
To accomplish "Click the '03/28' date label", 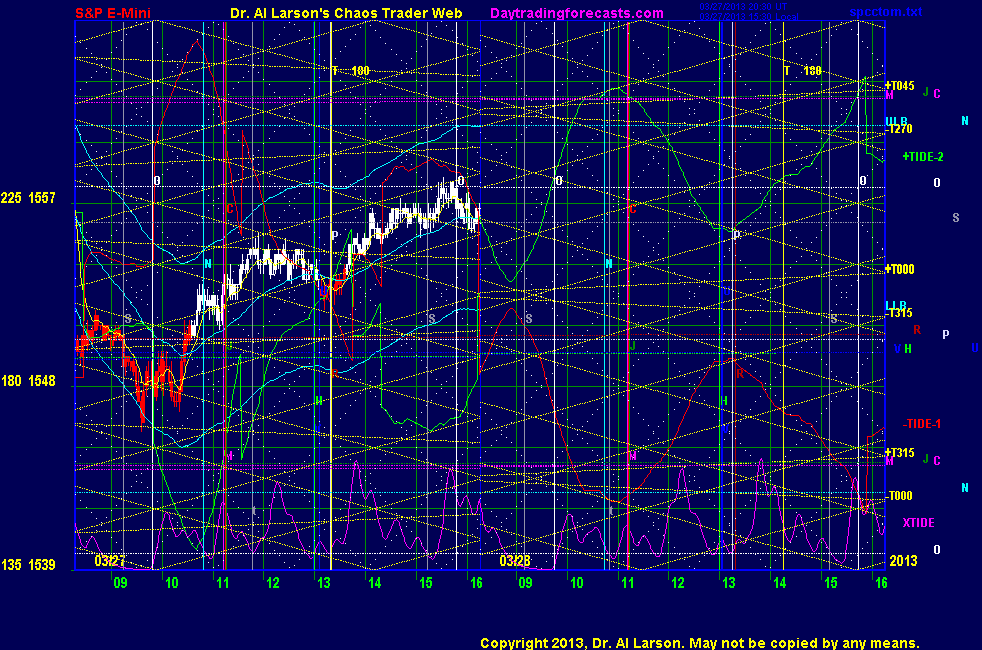I will pos(515,560).
